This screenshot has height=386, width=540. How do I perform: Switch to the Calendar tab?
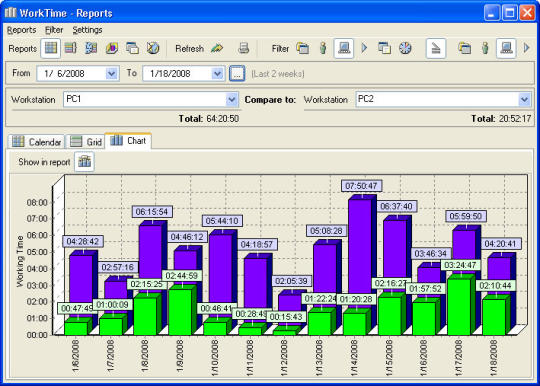[x=37, y=142]
